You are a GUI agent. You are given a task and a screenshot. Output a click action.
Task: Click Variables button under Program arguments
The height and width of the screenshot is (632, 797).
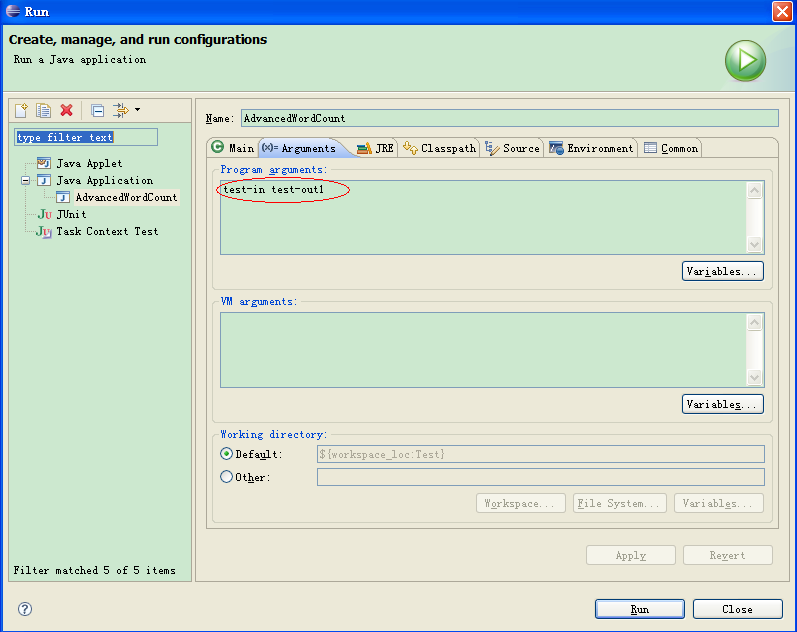pyautogui.click(x=722, y=271)
